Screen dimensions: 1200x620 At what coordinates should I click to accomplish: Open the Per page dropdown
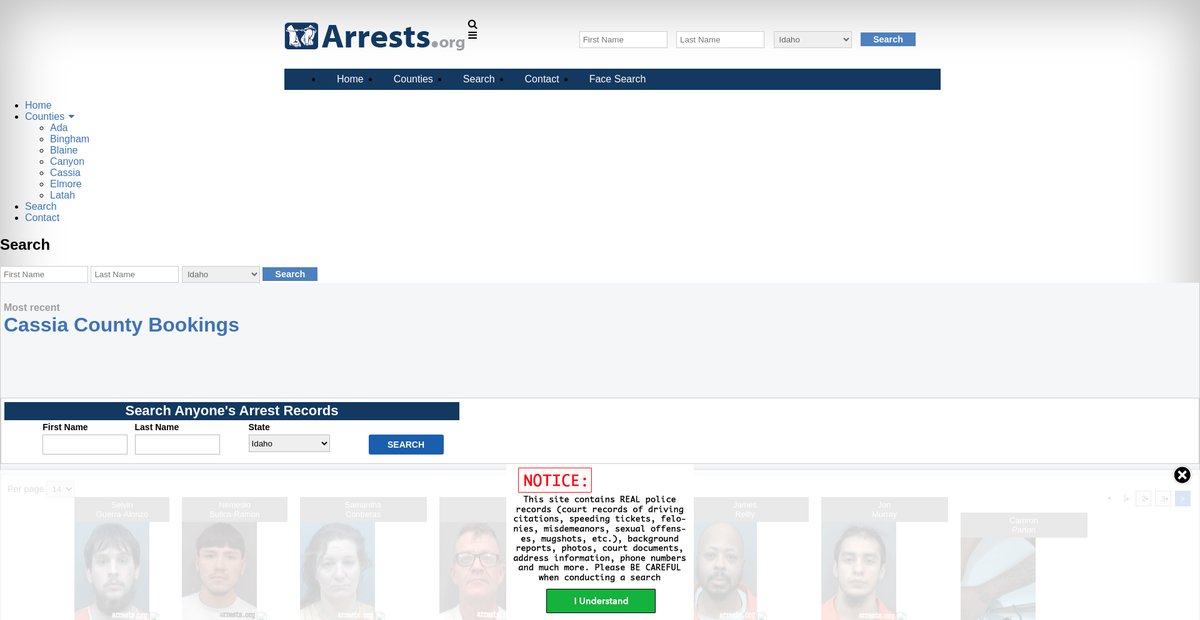(x=61, y=489)
